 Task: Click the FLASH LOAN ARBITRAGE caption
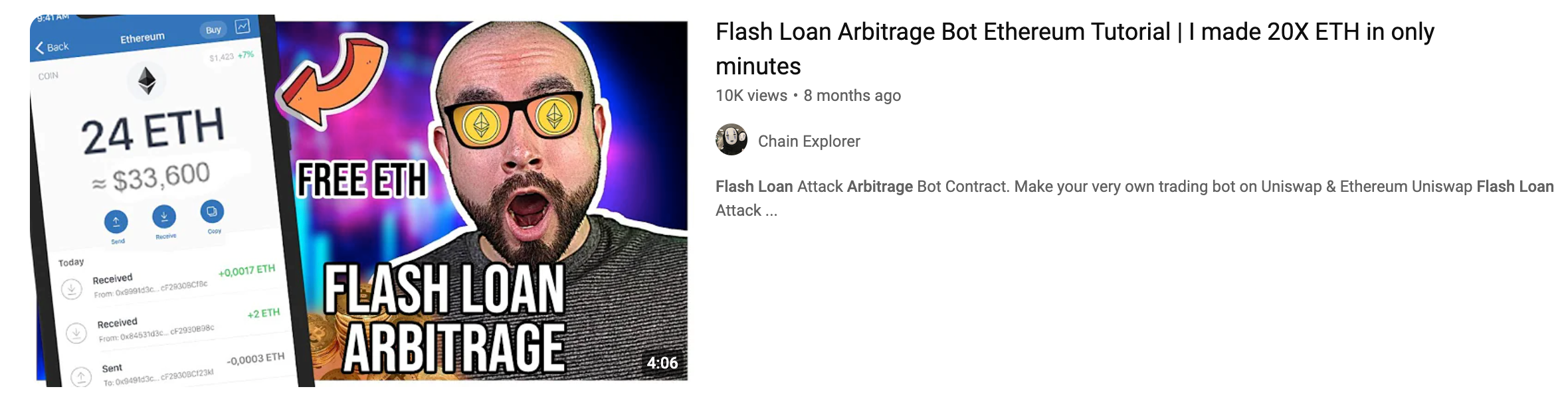445,317
